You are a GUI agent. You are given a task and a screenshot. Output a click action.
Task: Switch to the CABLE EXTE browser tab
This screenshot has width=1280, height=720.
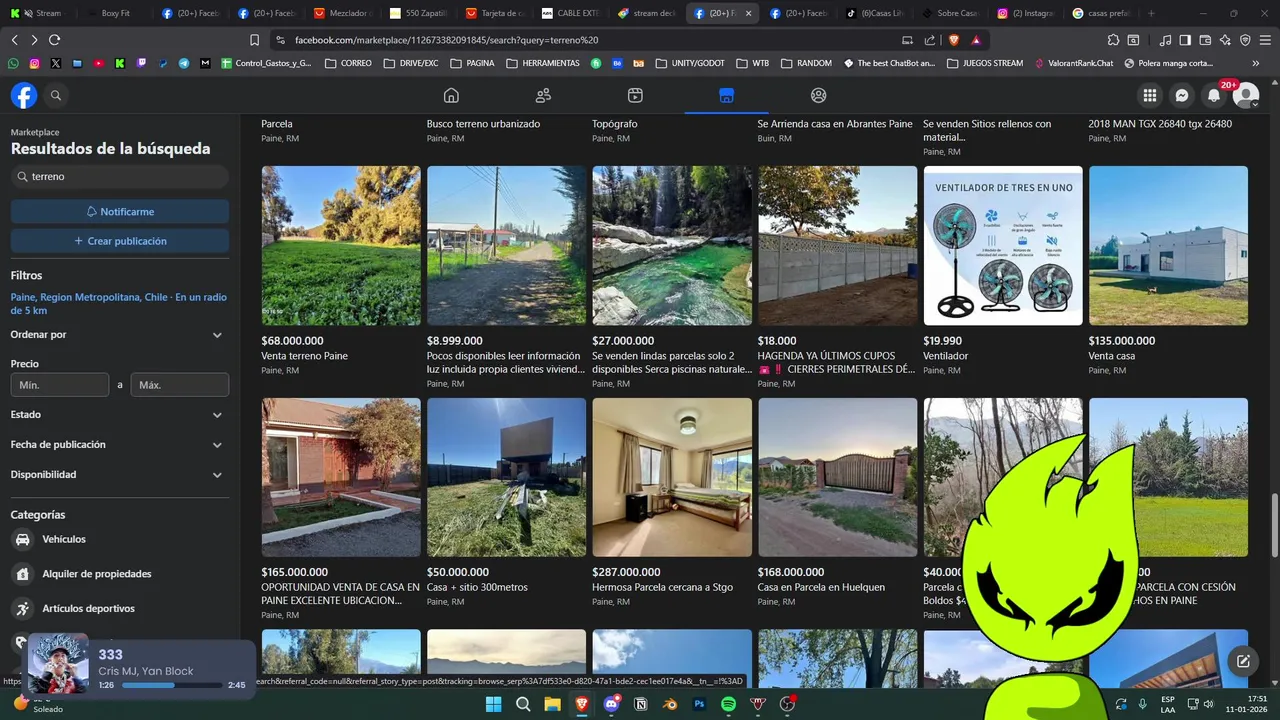click(x=572, y=13)
